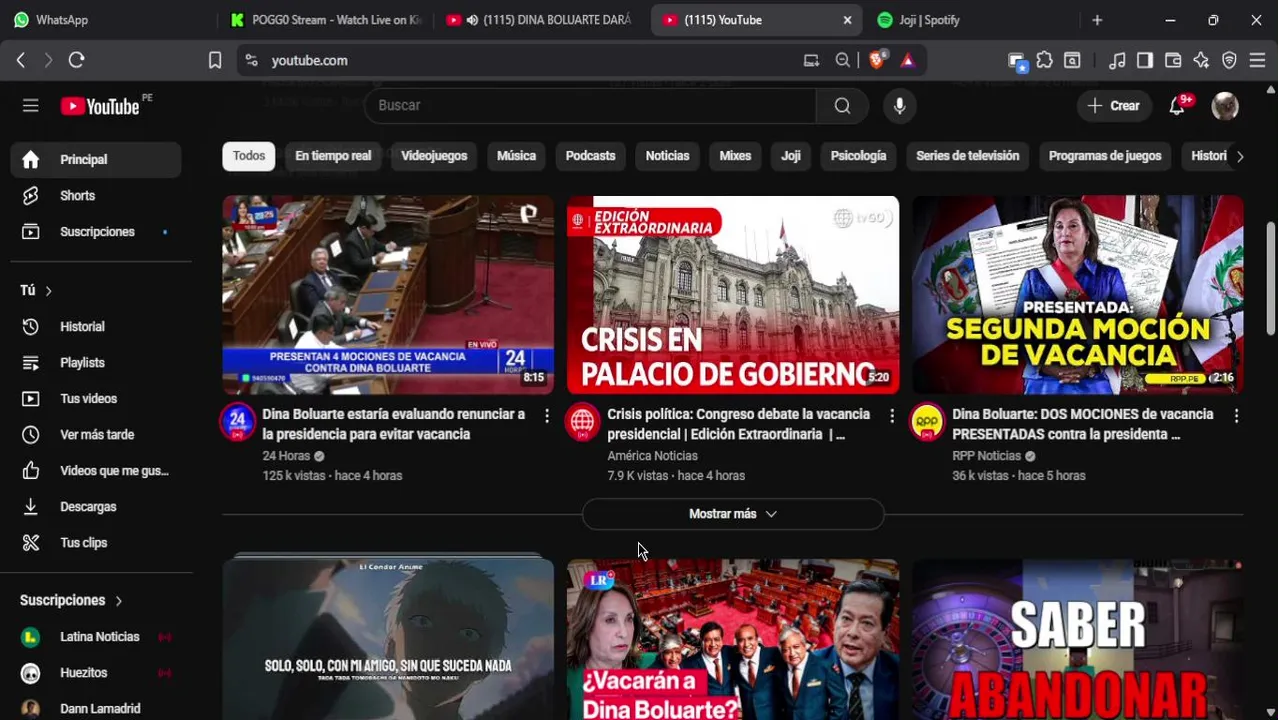Open video titled Dina Boluarte: DOS MOCIONES
This screenshot has width=1278, height=720.
pos(1083,424)
